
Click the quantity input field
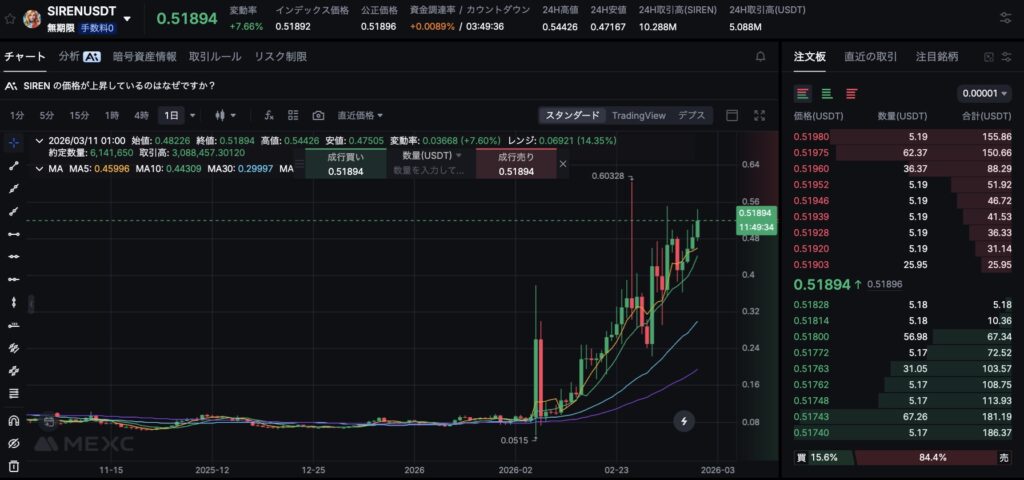coord(430,171)
